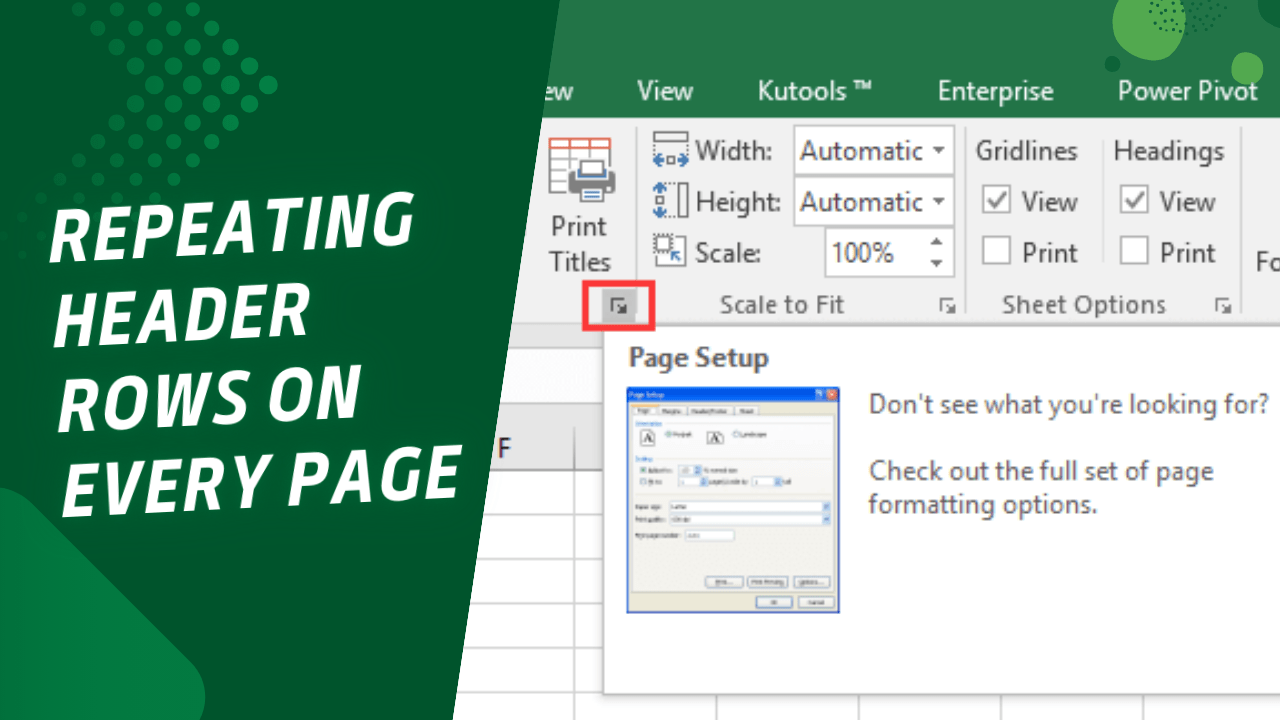Enable Print for Gridlines

point(996,251)
